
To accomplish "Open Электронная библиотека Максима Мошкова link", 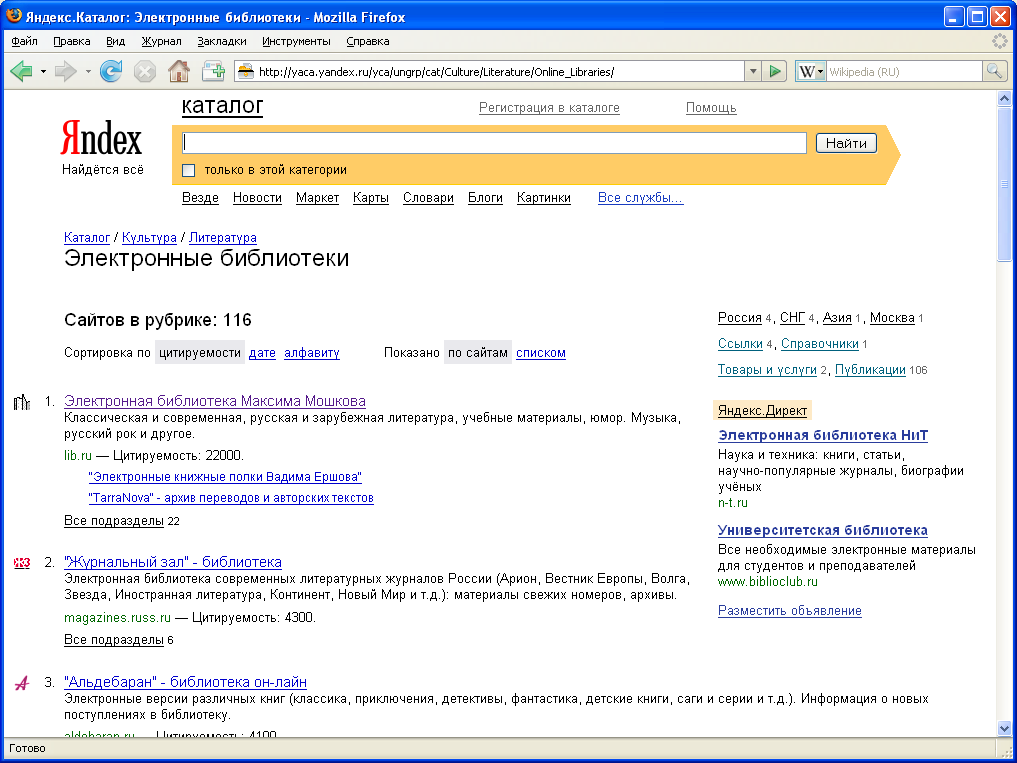I will coord(215,401).
